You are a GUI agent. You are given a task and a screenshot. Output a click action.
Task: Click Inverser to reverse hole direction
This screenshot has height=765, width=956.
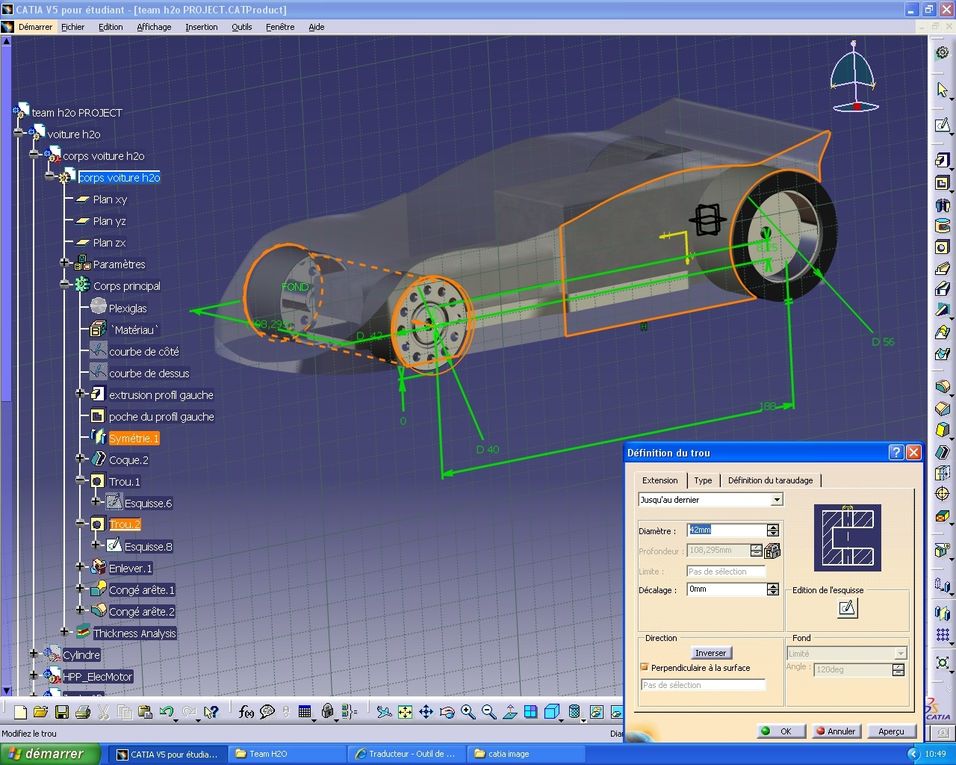point(711,653)
